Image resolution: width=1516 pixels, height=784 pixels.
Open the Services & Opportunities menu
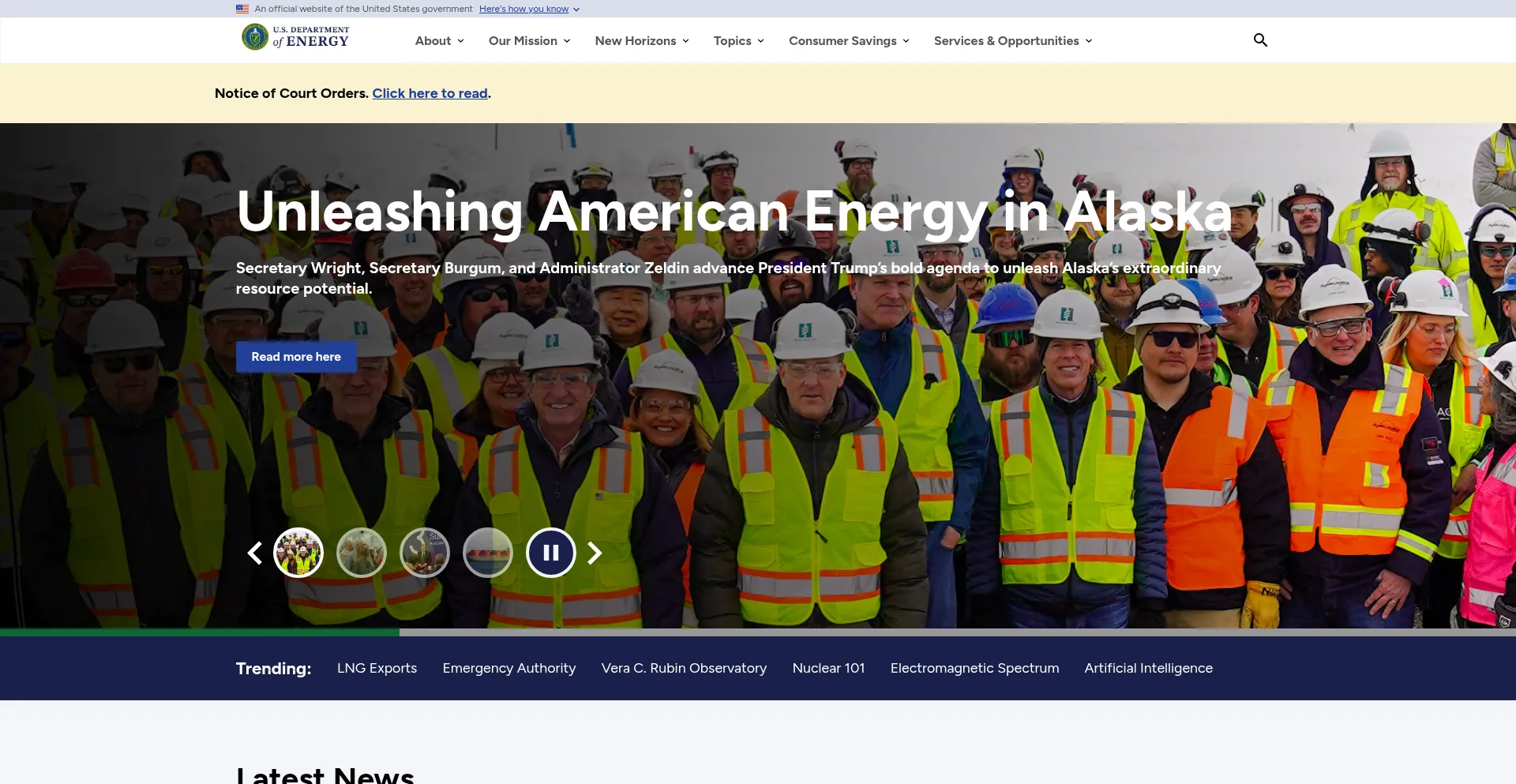pos(1013,41)
